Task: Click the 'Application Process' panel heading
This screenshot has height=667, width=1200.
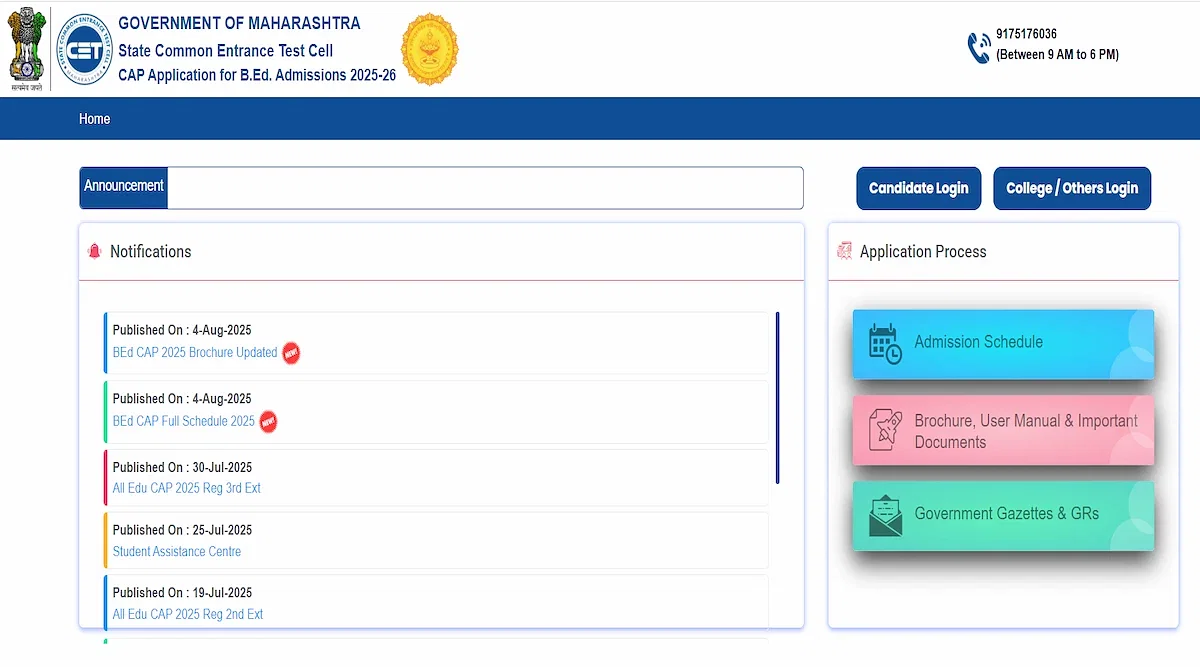Action: point(923,252)
